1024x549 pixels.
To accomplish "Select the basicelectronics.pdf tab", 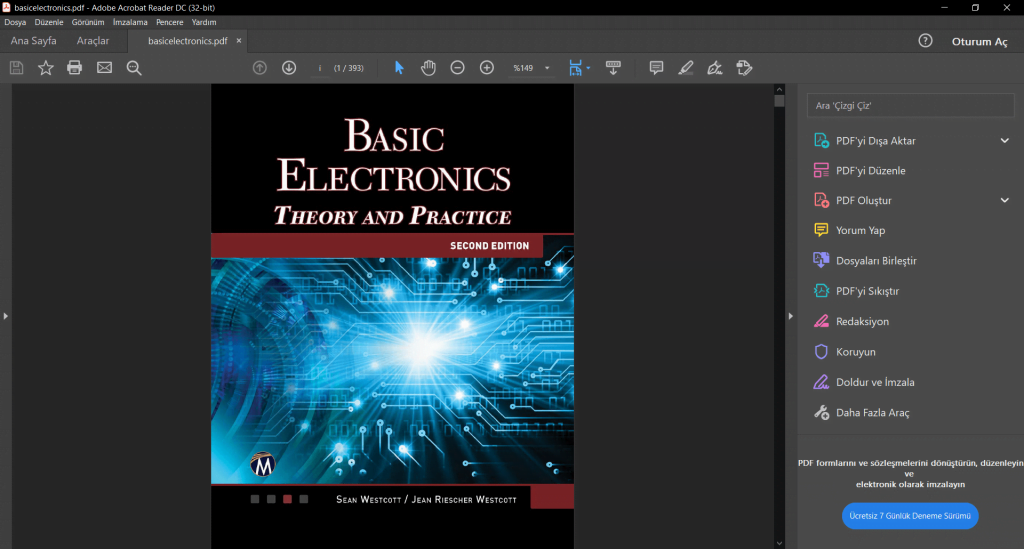I will [187, 40].
